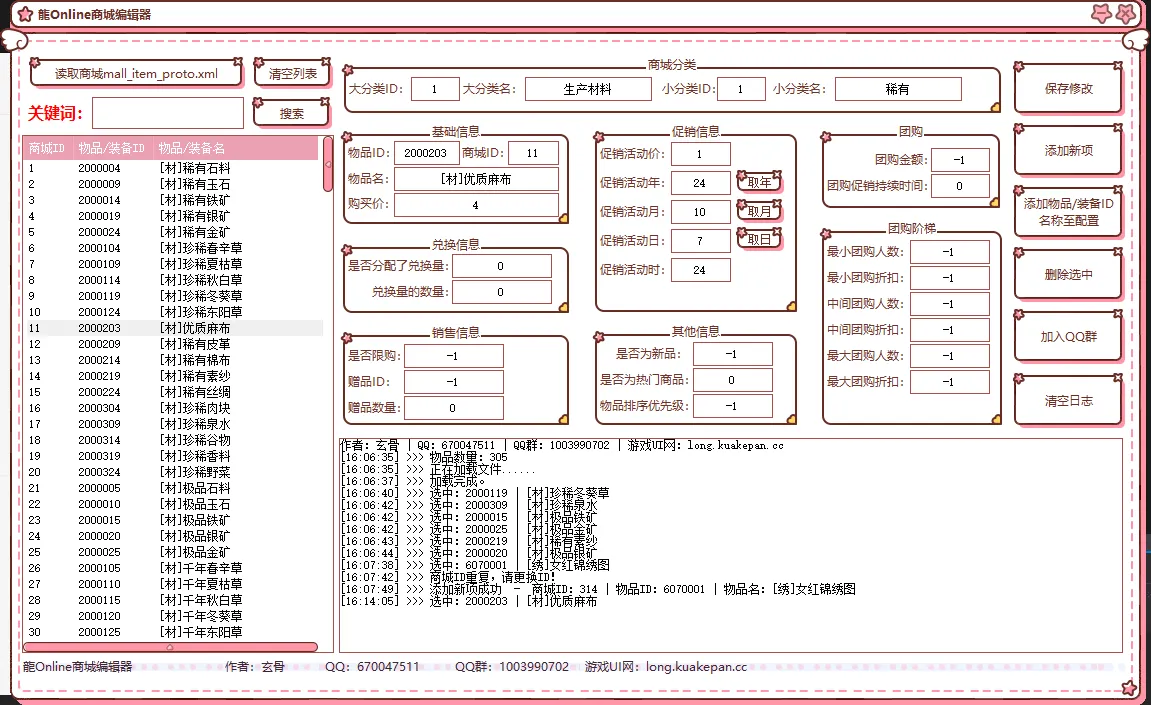The width and height of the screenshot is (1151, 705).
Task: Click the 搜索 search button
Action: [291, 114]
